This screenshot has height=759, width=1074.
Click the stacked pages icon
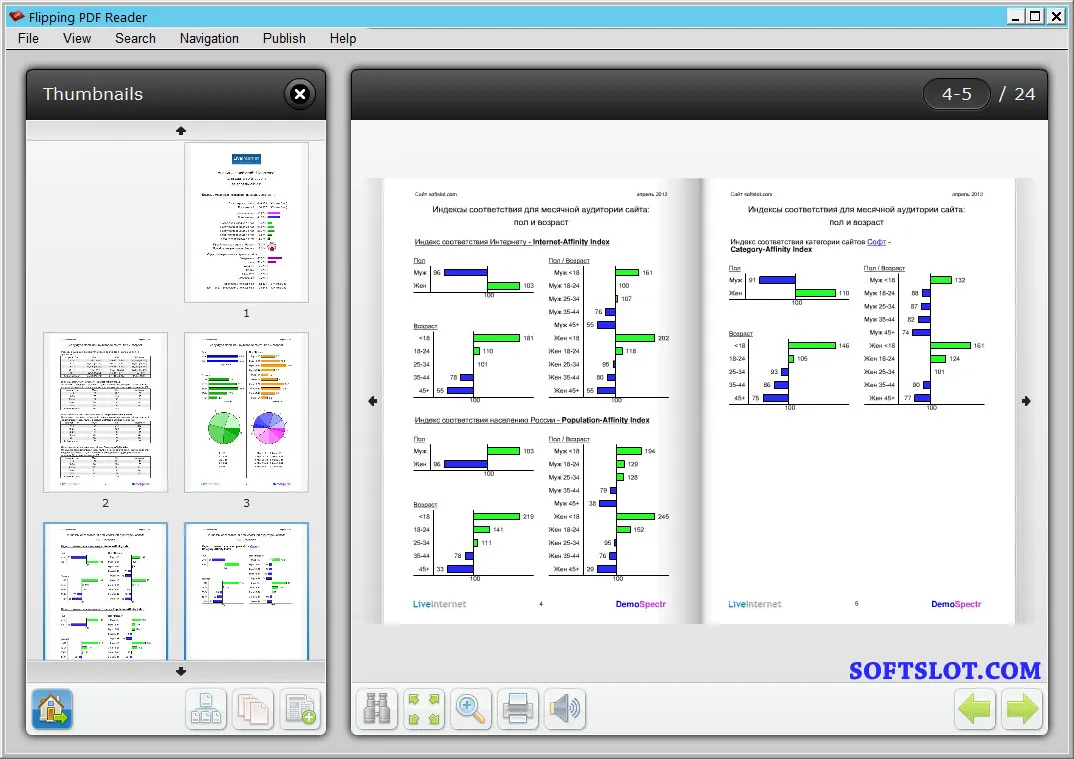[x=253, y=709]
